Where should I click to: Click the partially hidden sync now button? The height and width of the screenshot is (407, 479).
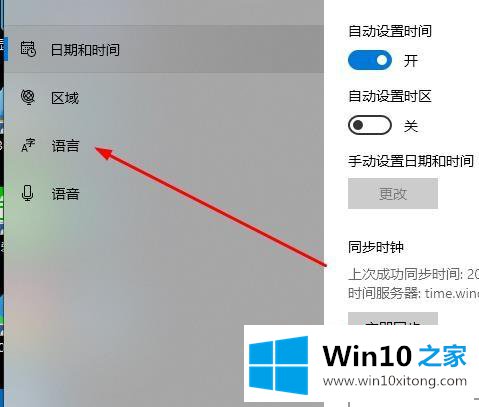point(393,319)
